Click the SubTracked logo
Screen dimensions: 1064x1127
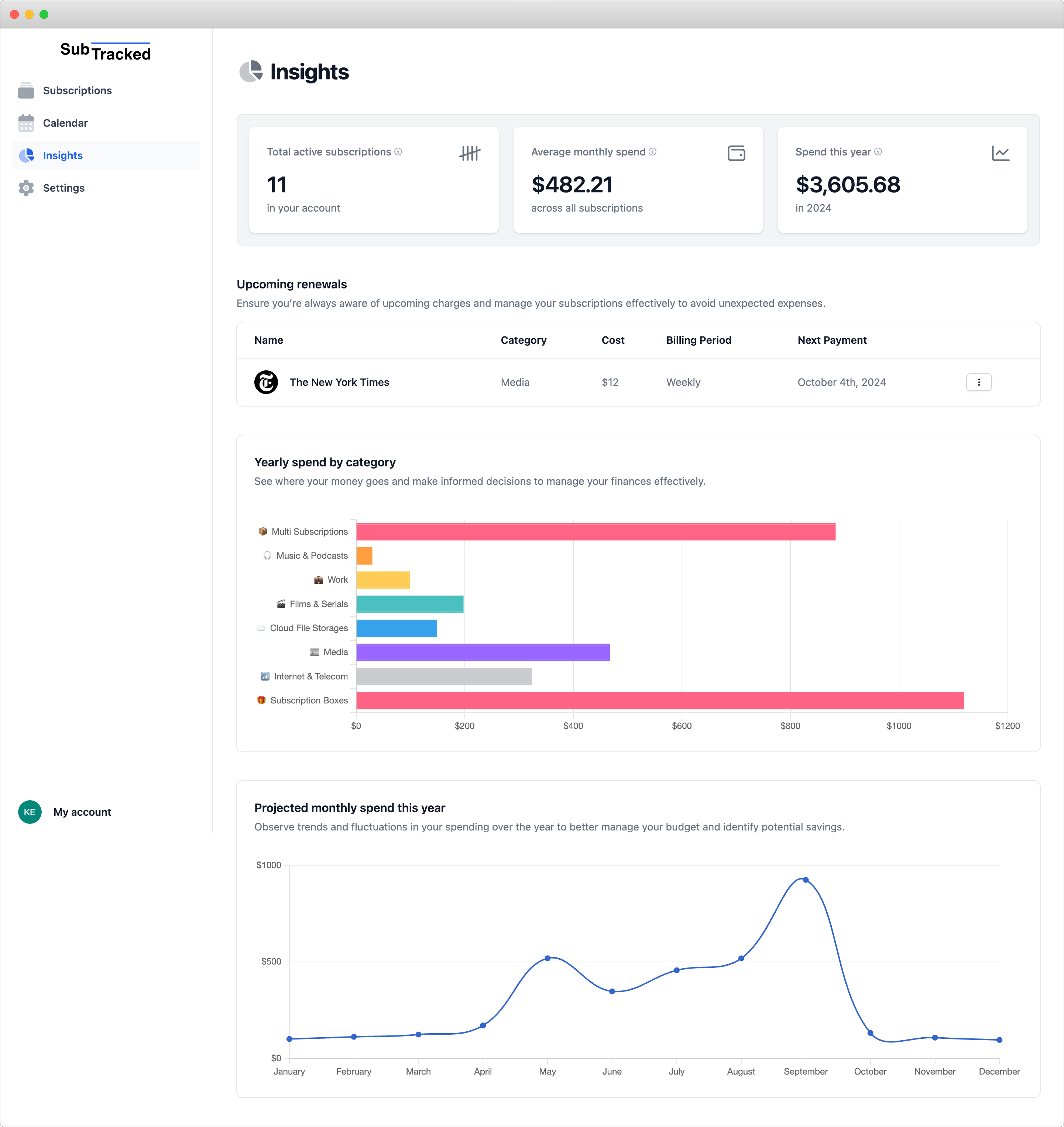pos(106,51)
